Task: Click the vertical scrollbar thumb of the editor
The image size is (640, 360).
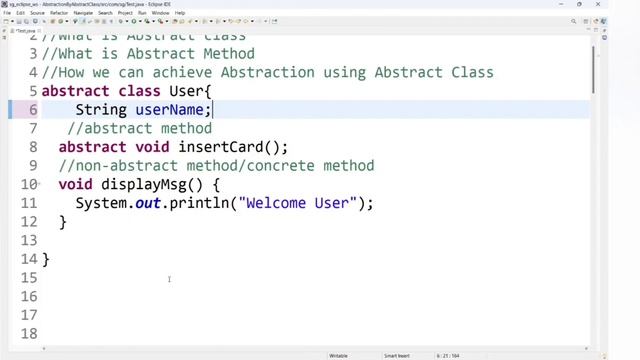Action: (593, 69)
